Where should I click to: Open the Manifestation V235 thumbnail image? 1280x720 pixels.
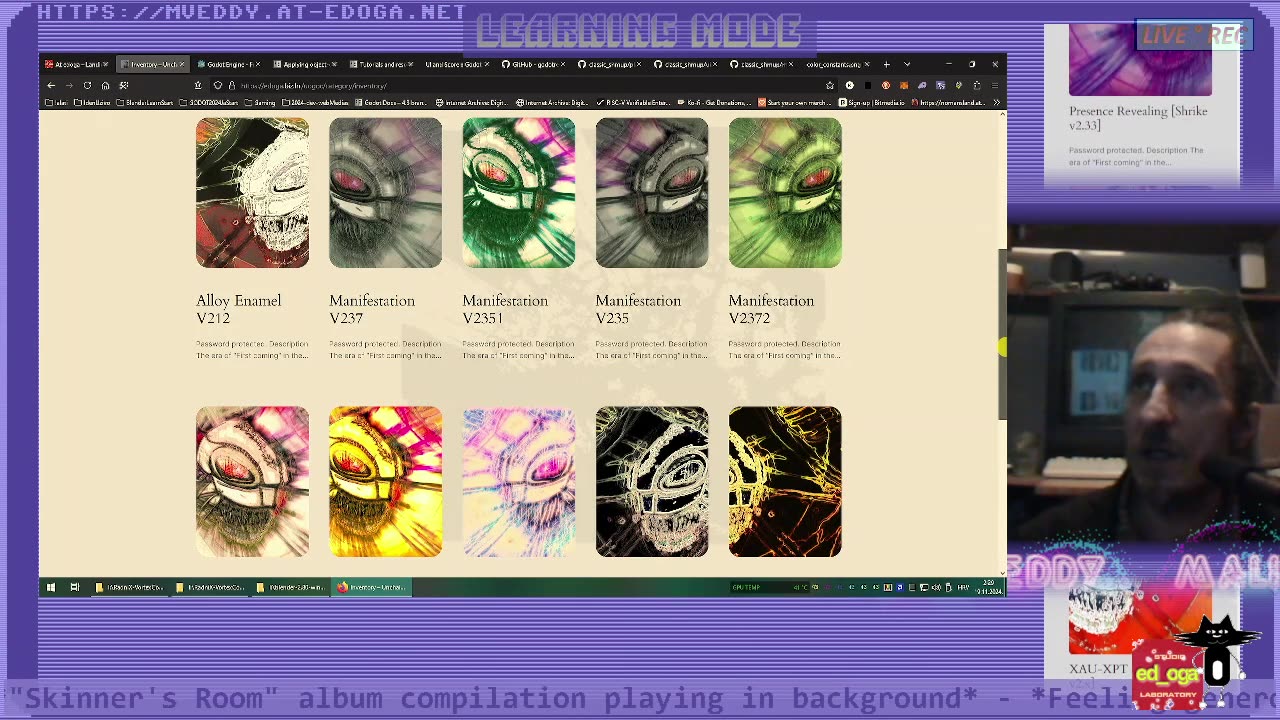(x=651, y=193)
